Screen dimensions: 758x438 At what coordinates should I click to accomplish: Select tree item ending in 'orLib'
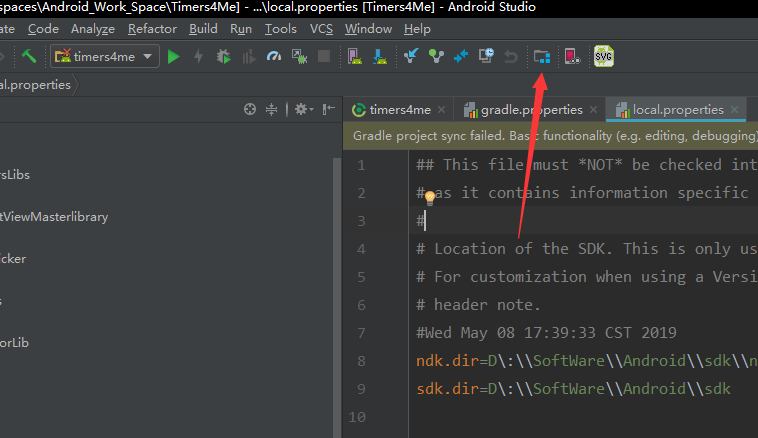[15, 343]
